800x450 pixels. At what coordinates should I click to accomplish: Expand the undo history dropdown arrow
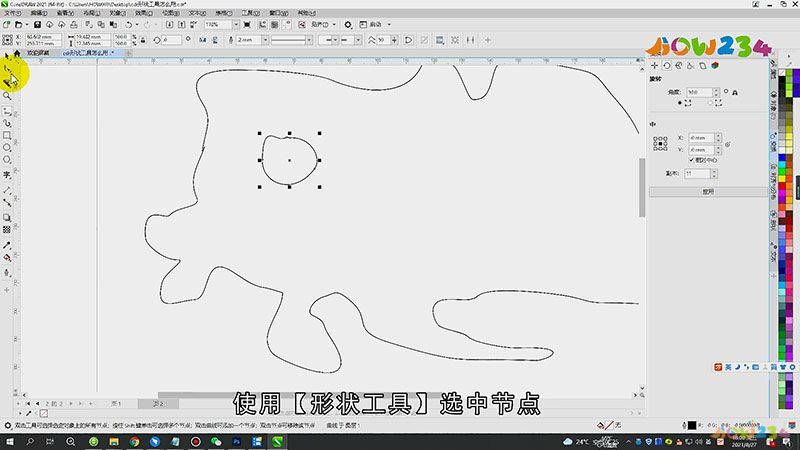pyautogui.click(x=137, y=24)
